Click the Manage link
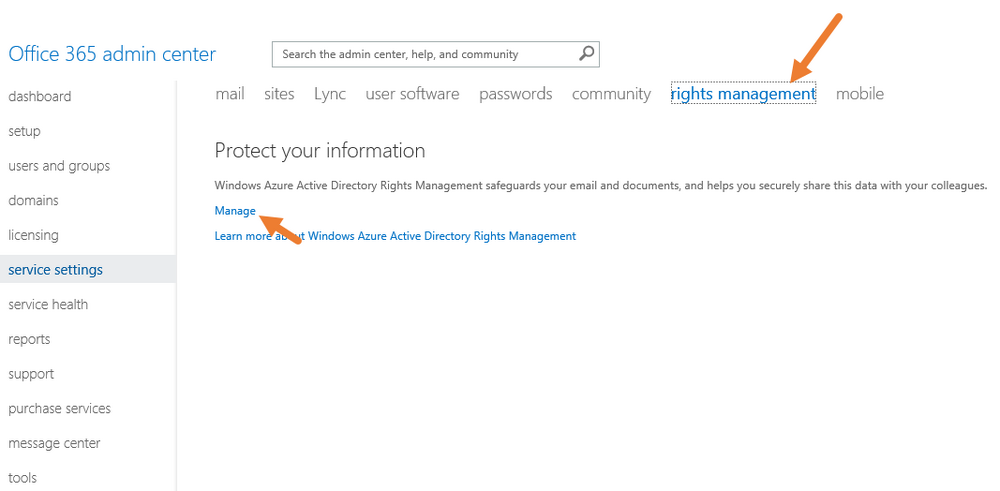Image resolution: width=1000 pixels, height=491 pixels. 235,210
